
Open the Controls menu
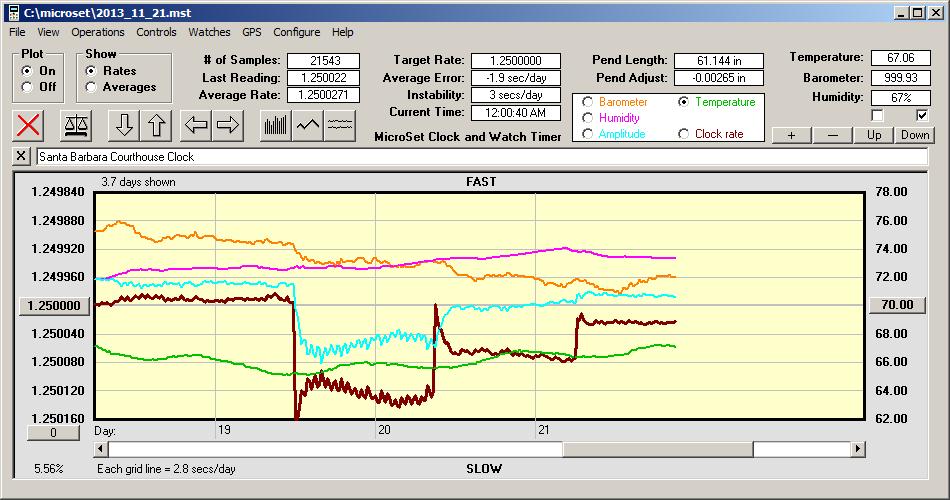[x=156, y=32]
